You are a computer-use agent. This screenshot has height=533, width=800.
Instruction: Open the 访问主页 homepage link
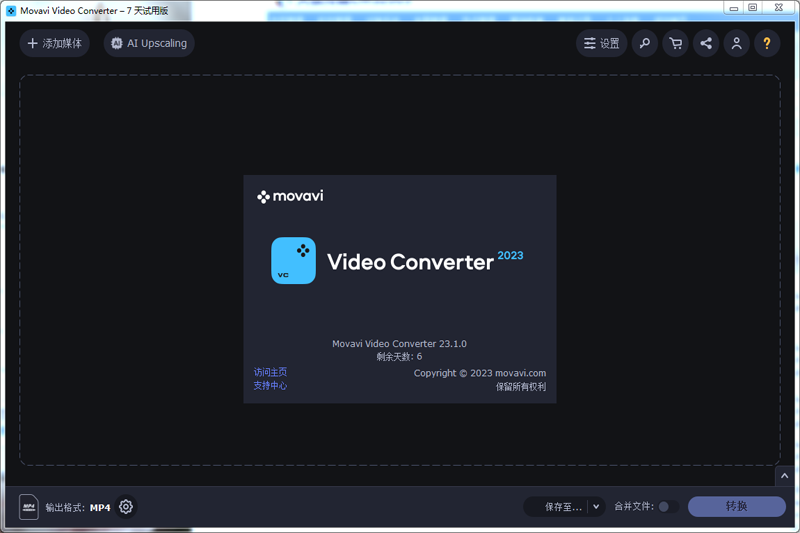(270, 372)
